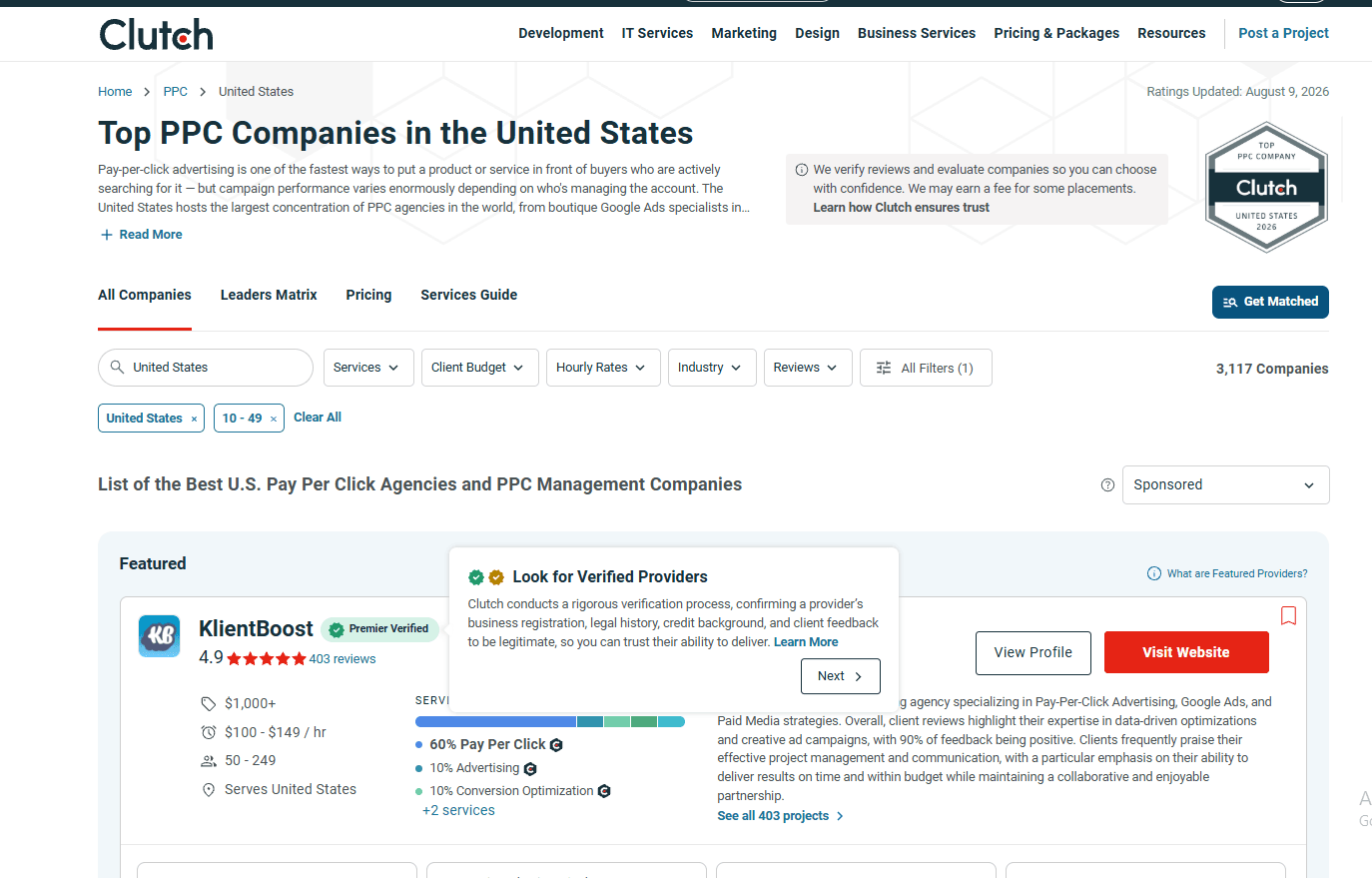Click the View Profile button

pos(1033,652)
